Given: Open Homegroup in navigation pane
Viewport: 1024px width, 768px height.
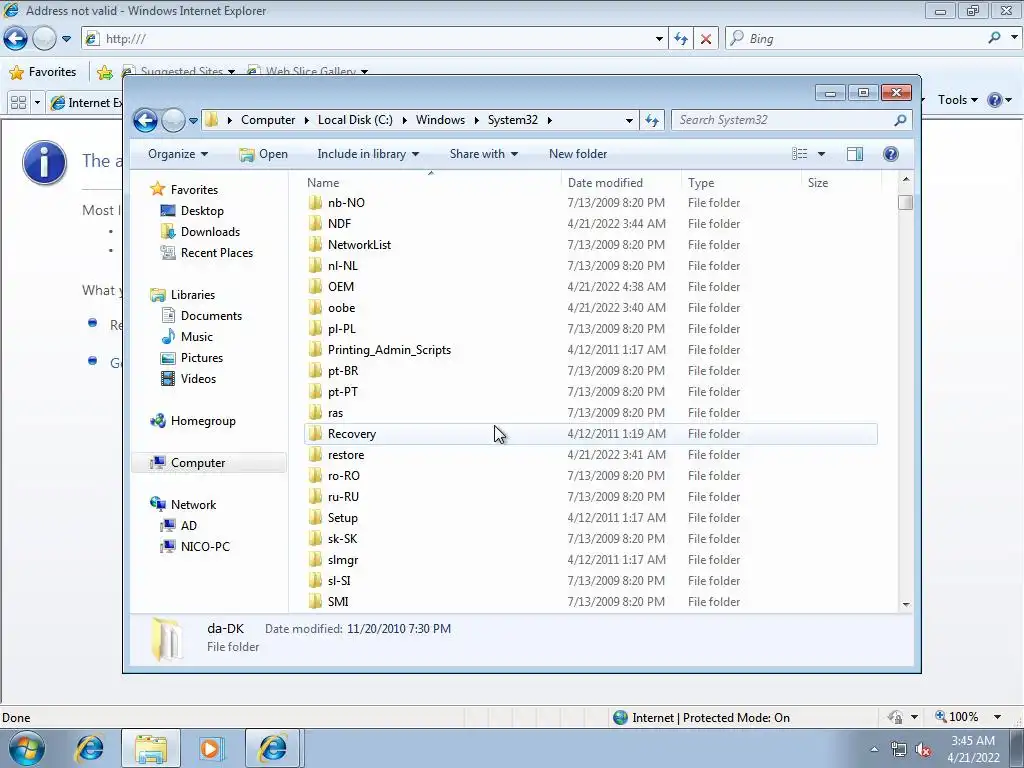Looking at the screenshot, I should click(x=202, y=421).
